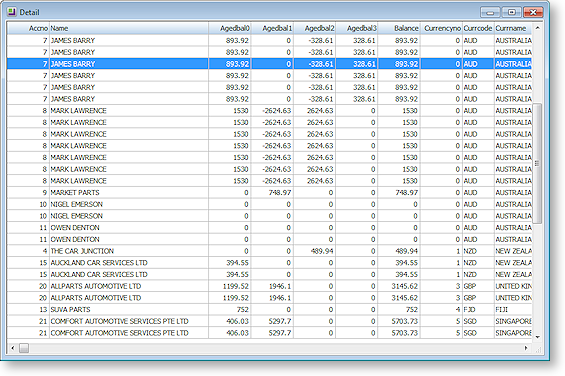This screenshot has width=565, height=376.
Task: Click the 748.97 Agedbal1 cell
Action: click(x=272, y=193)
